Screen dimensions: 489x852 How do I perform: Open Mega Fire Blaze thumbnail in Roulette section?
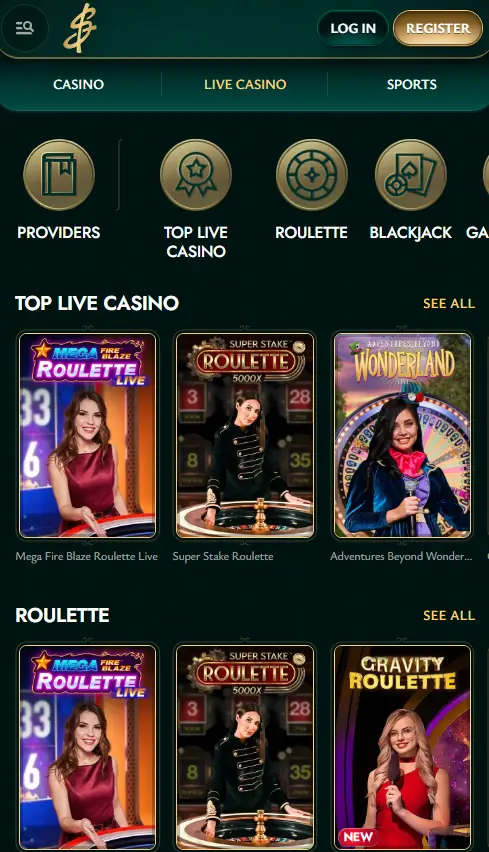pyautogui.click(x=87, y=748)
